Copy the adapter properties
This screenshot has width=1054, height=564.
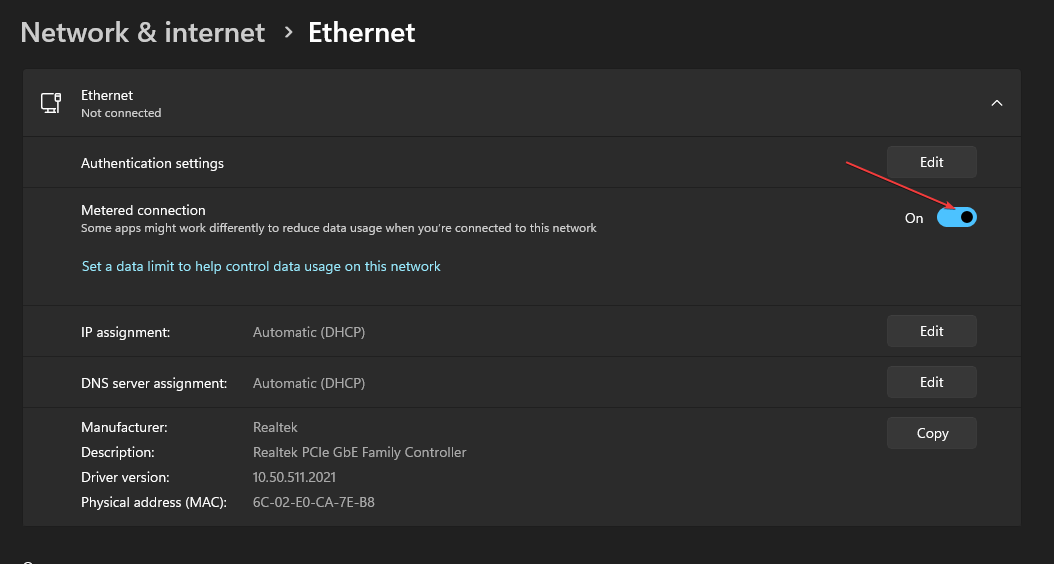tap(931, 433)
